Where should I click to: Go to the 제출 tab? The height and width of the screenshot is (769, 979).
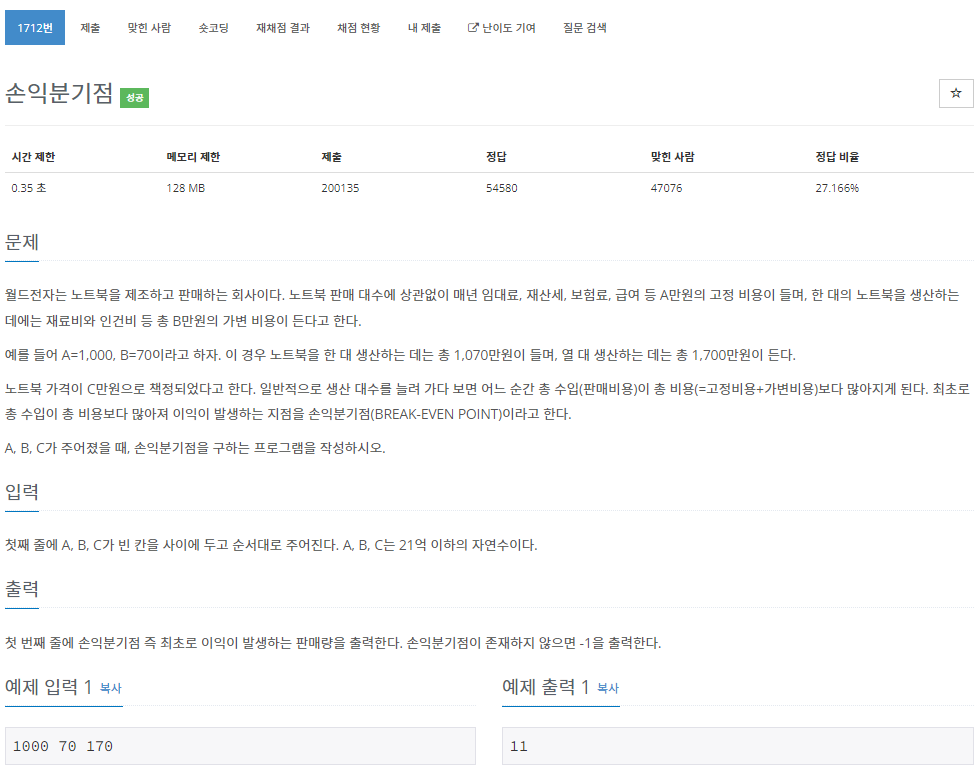click(91, 27)
